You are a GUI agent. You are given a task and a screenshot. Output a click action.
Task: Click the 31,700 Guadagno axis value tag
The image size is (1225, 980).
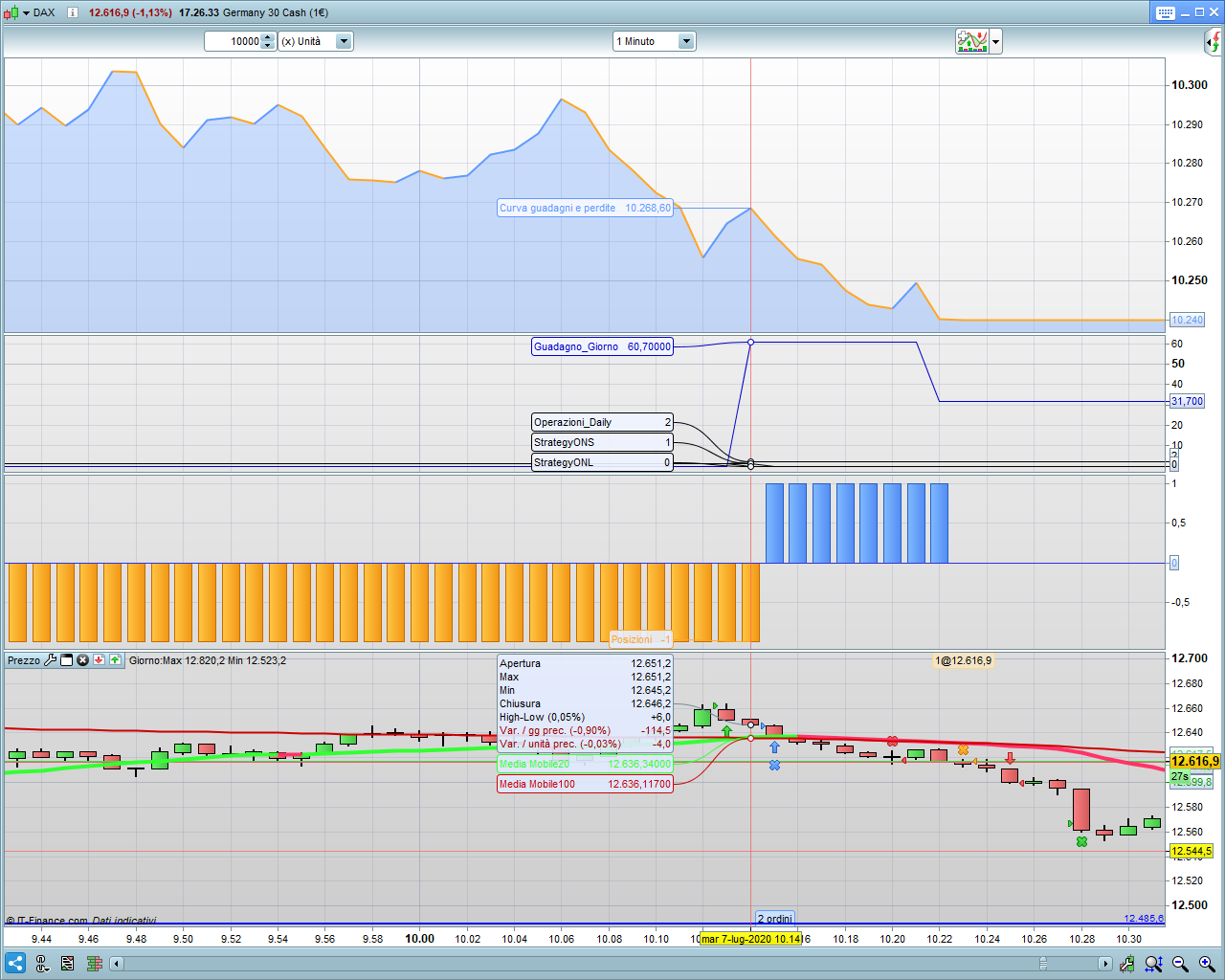(x=1187, y=402)
